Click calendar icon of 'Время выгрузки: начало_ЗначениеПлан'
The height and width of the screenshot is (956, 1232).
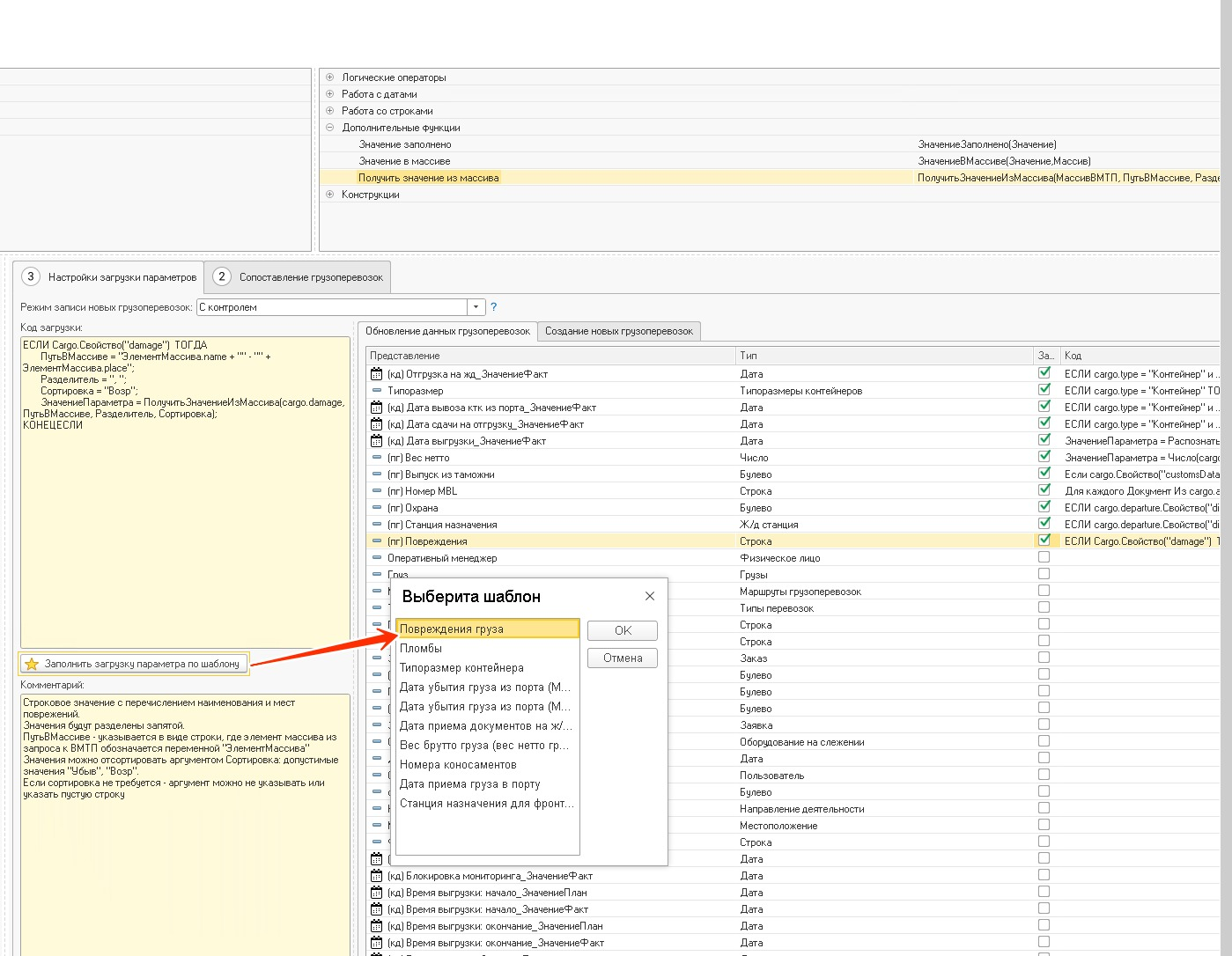pyautogui.click(x=377, y=893)
